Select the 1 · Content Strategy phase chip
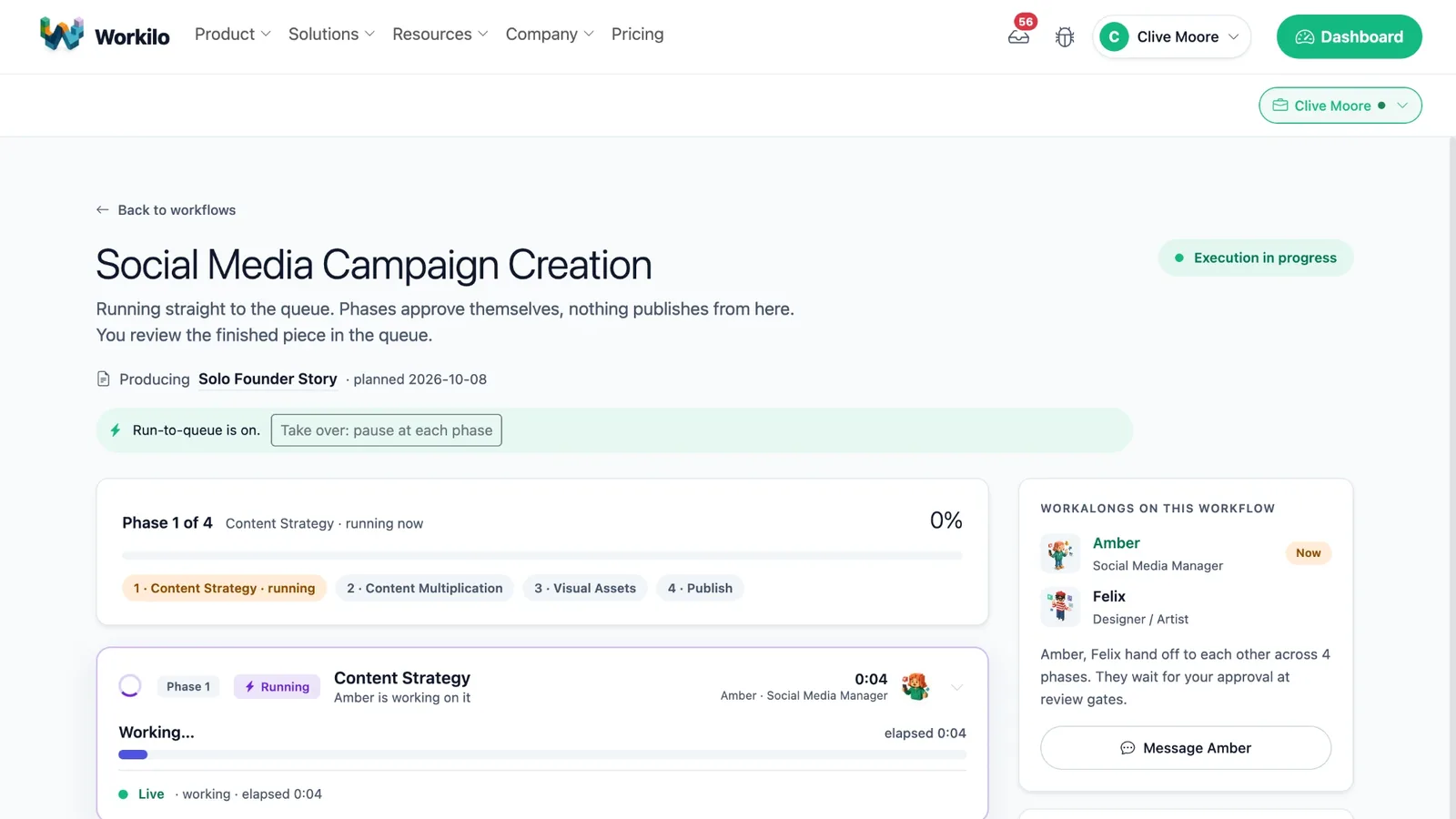The height and width of the screenshot is (819, 1456). 224,589
